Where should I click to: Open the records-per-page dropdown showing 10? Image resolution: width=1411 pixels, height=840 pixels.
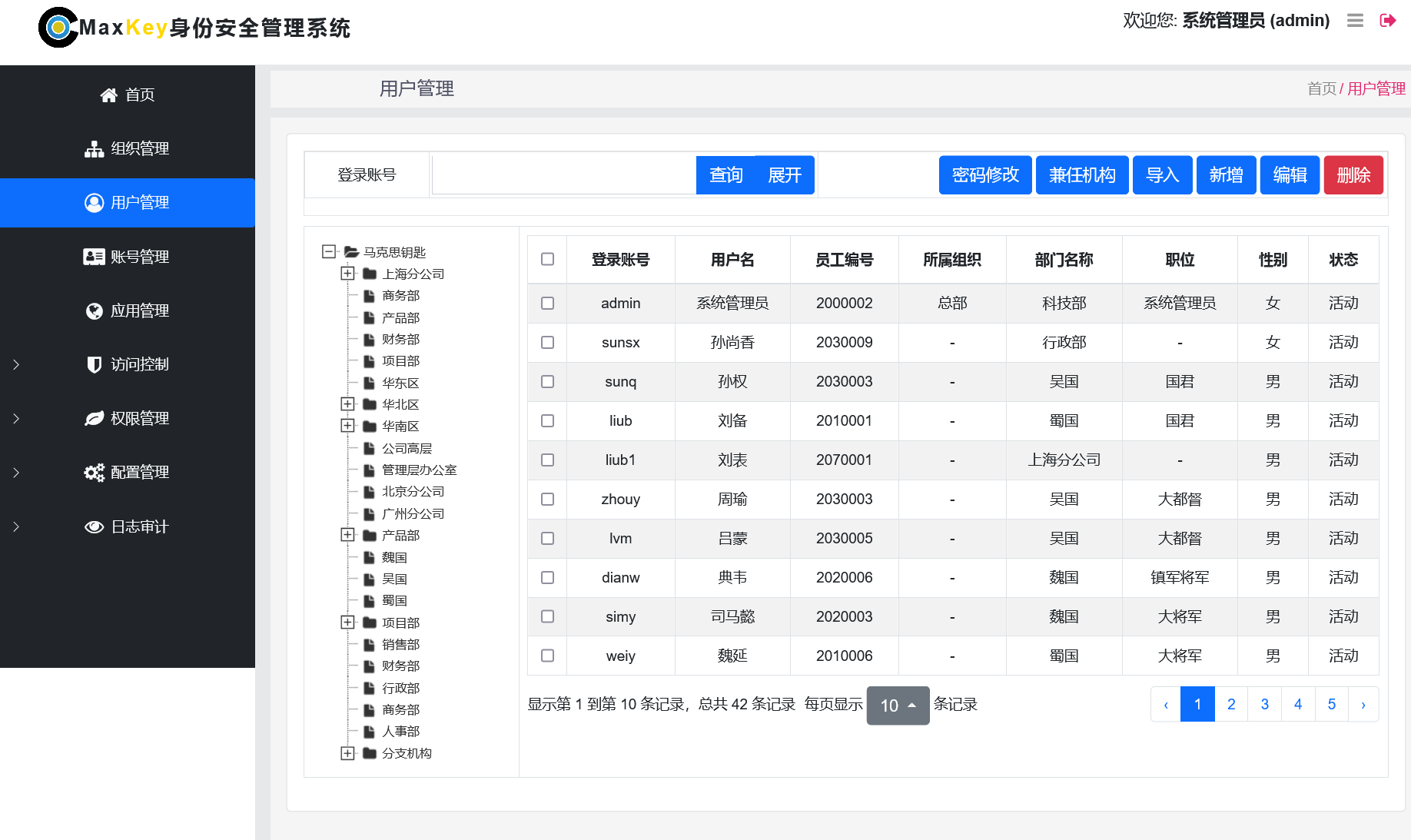point(898,706)
